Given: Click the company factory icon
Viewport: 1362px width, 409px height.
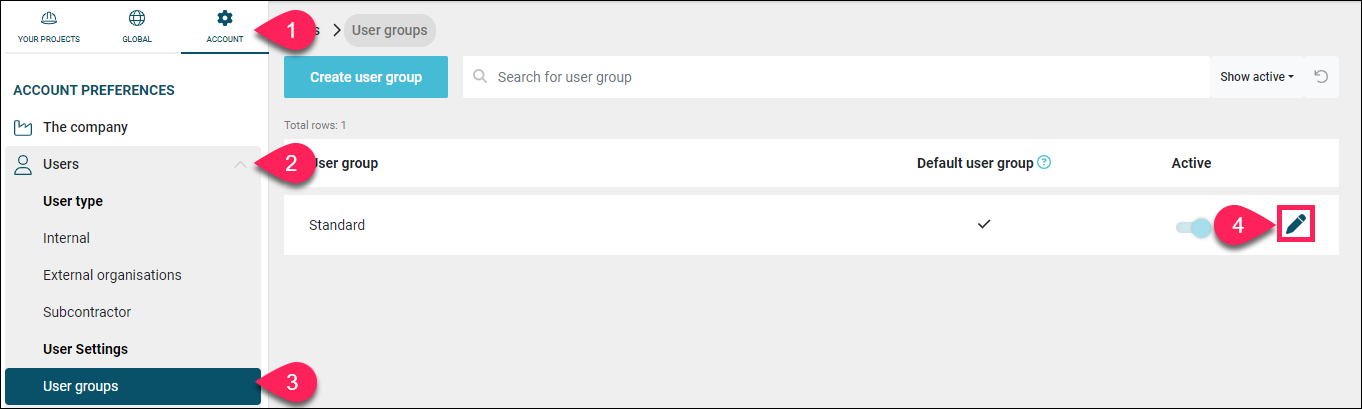Looking at the screenshot, I should coord(23,128).
